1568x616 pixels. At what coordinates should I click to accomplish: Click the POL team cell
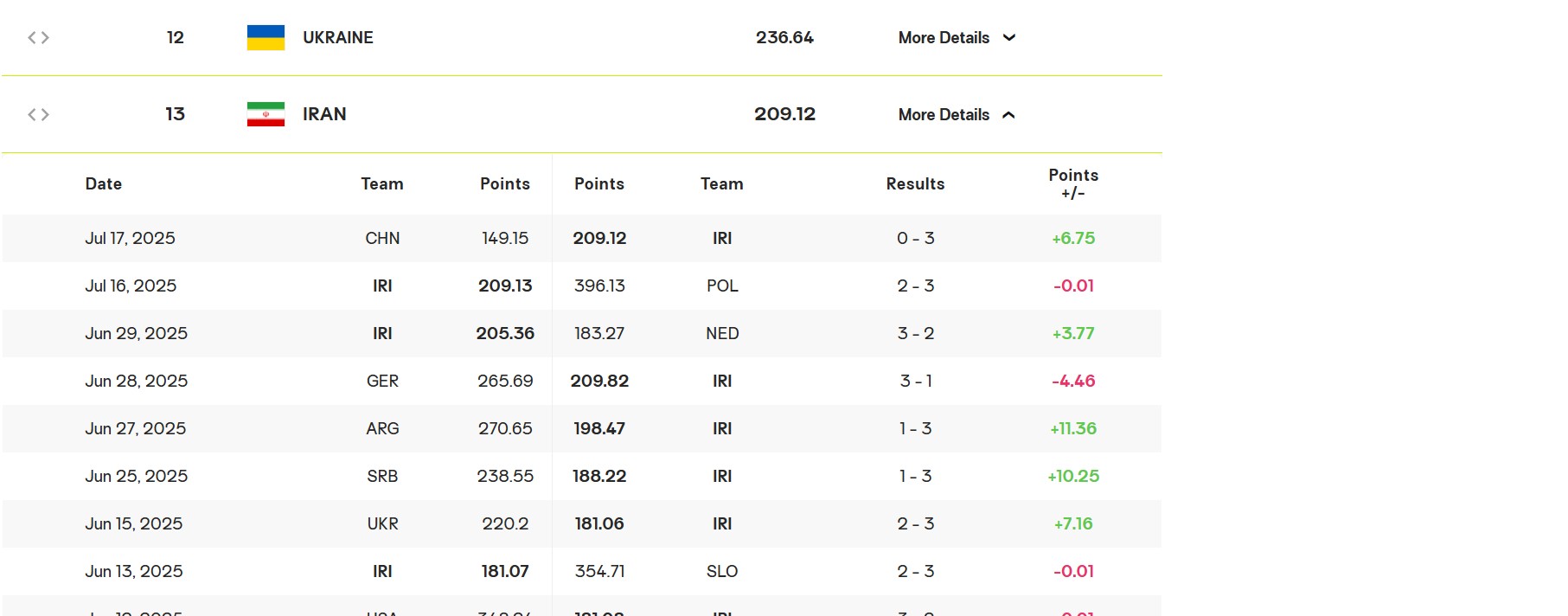coord(722,286)
